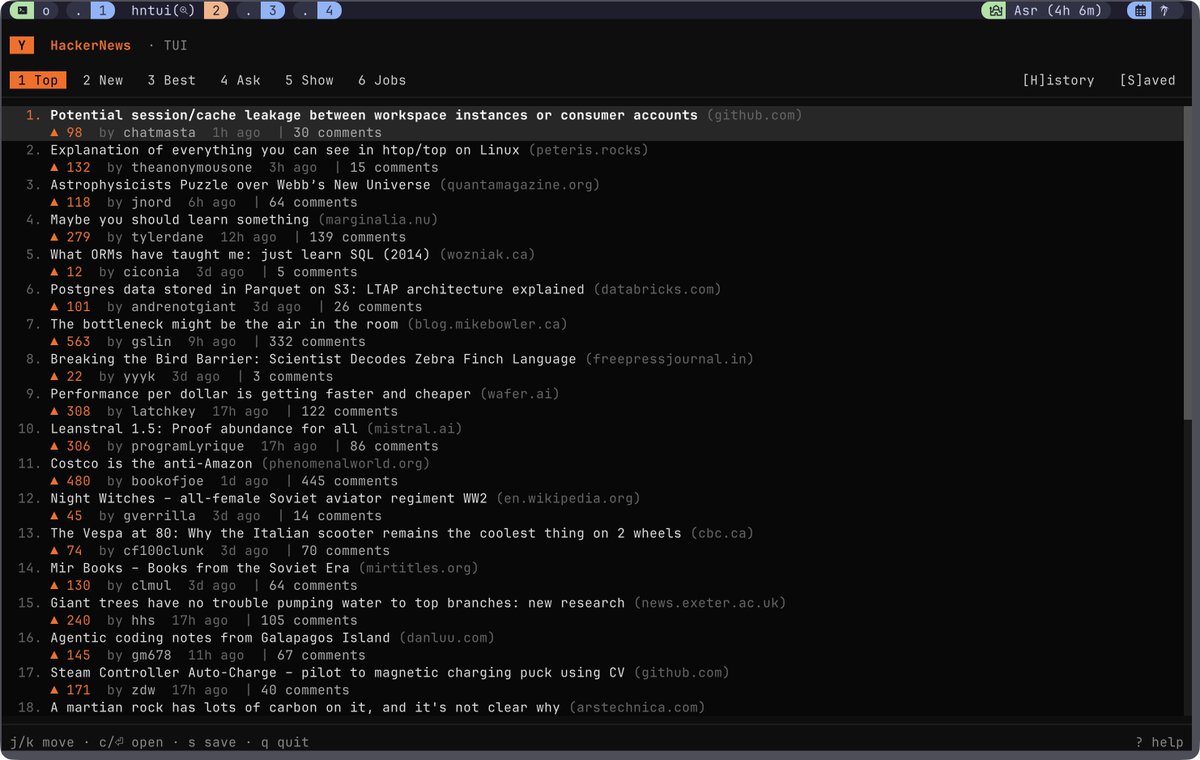This screenshot has width=1200, height=760.
Task: Switch to the 2 New tab
Action: (x=103, y=80)
